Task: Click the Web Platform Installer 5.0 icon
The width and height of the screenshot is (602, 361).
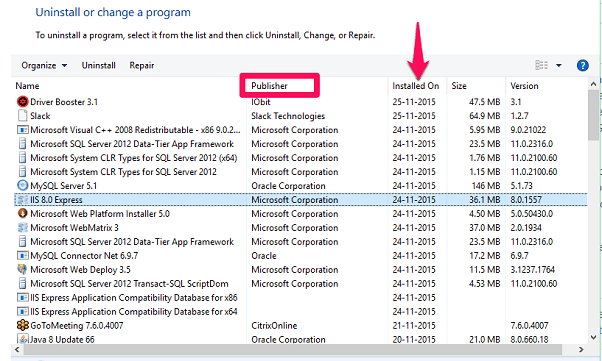Action: pos(23,214)
